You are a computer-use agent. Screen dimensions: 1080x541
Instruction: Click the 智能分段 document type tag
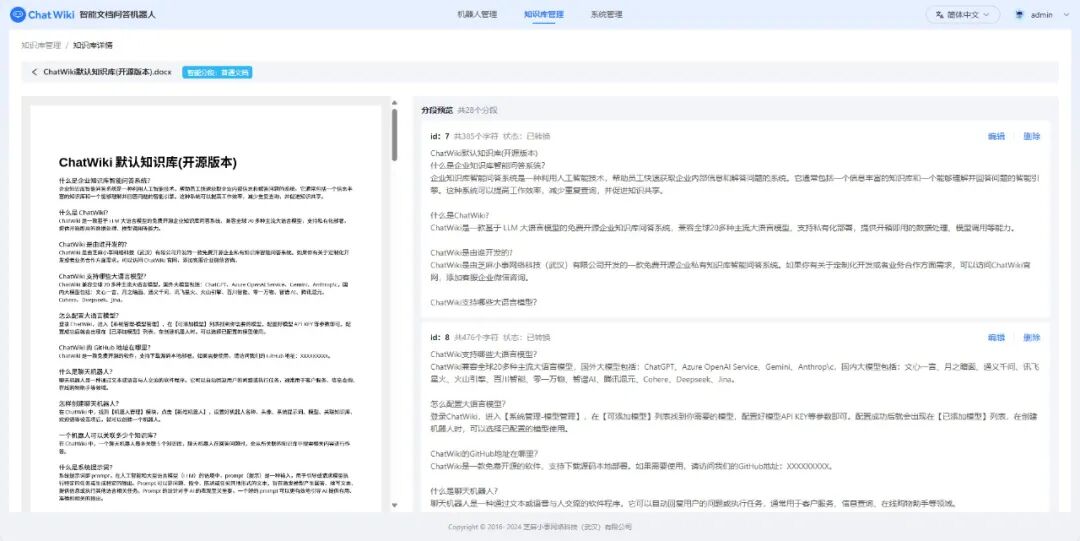tap(217, 72)
